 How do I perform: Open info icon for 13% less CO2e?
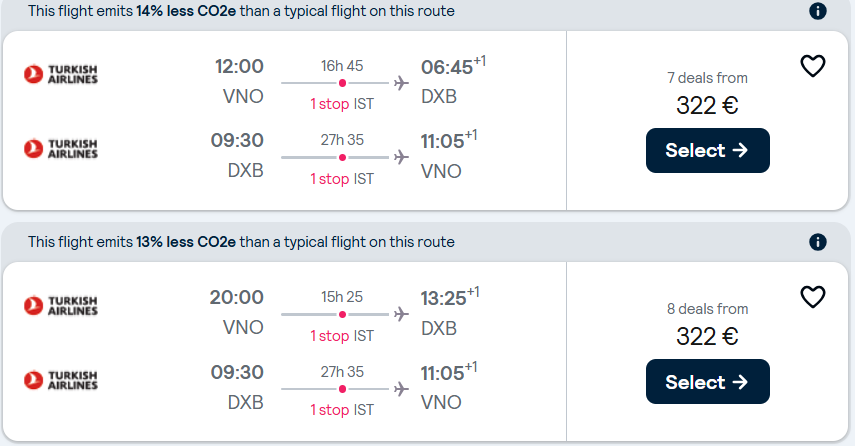[x=817, y=242]
